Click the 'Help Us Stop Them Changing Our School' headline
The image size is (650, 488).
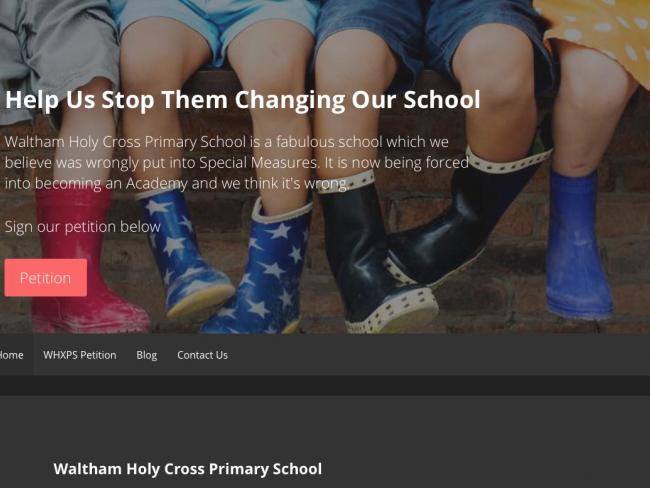click(243, 100)
